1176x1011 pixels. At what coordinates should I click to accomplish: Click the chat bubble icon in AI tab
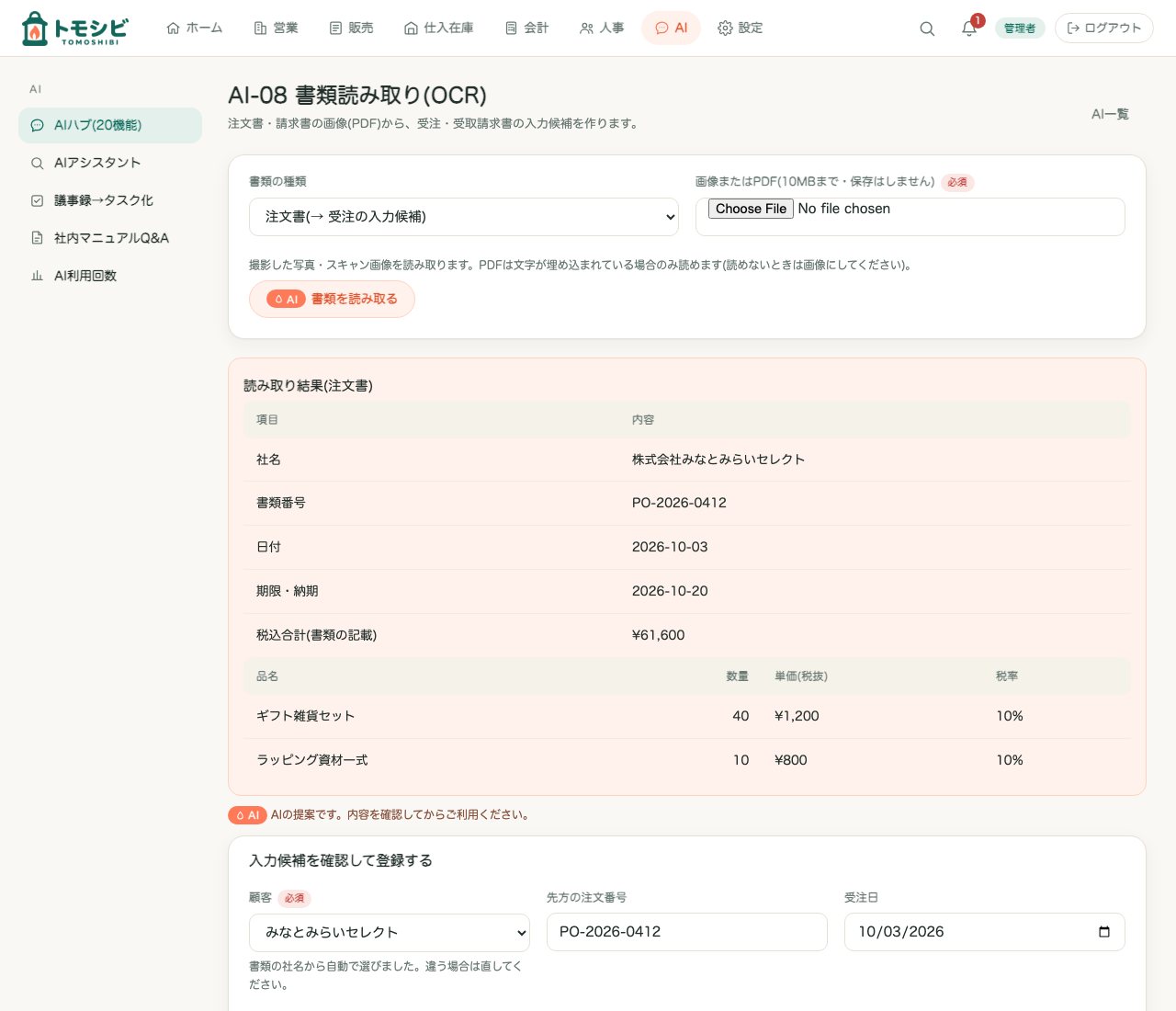[x=661, y=28]
